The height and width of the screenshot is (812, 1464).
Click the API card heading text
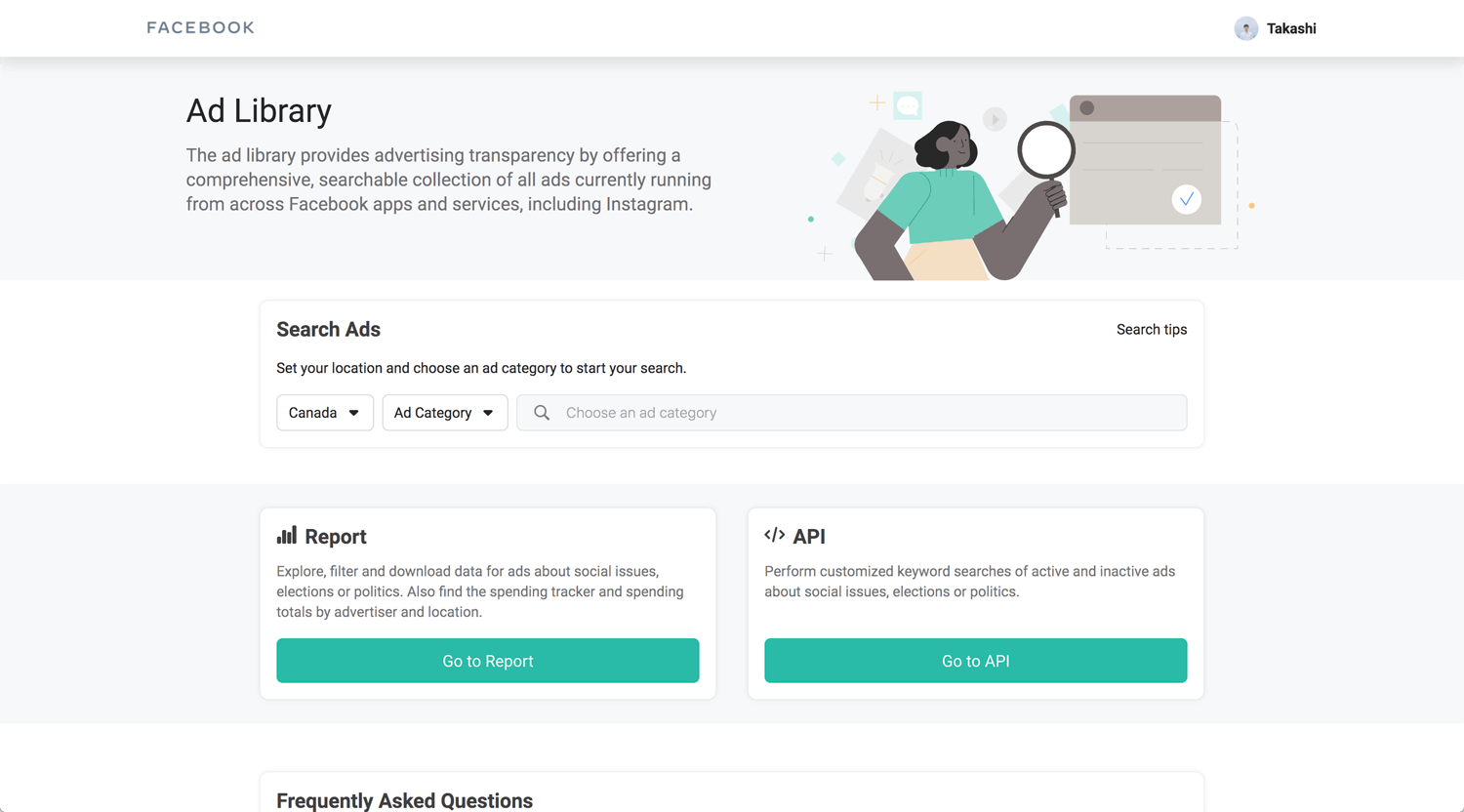pyautogui.click(x=809, y=537)
